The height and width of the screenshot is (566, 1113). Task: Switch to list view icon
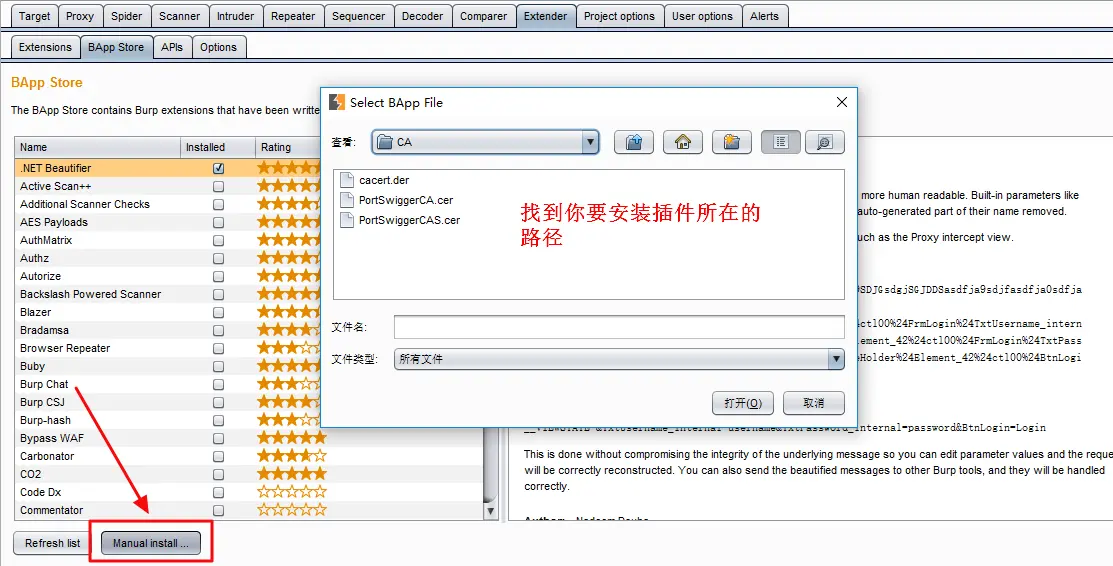[781, 142]
